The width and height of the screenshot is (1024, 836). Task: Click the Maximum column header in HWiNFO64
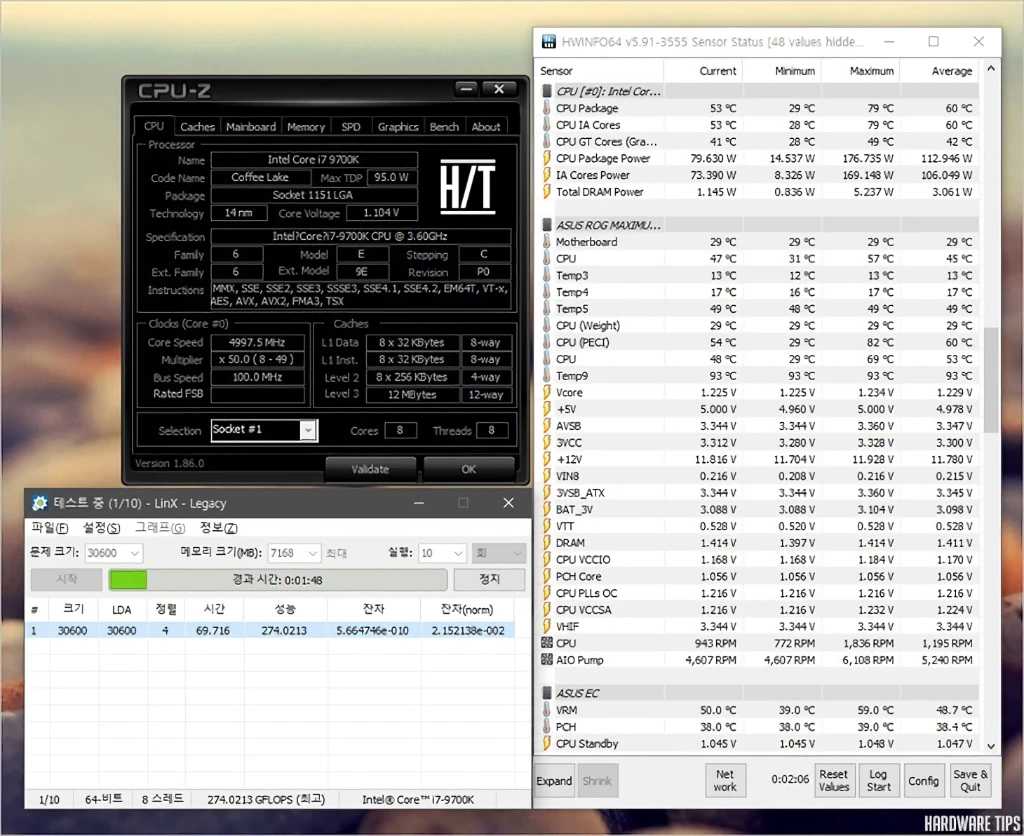(861, 71)
